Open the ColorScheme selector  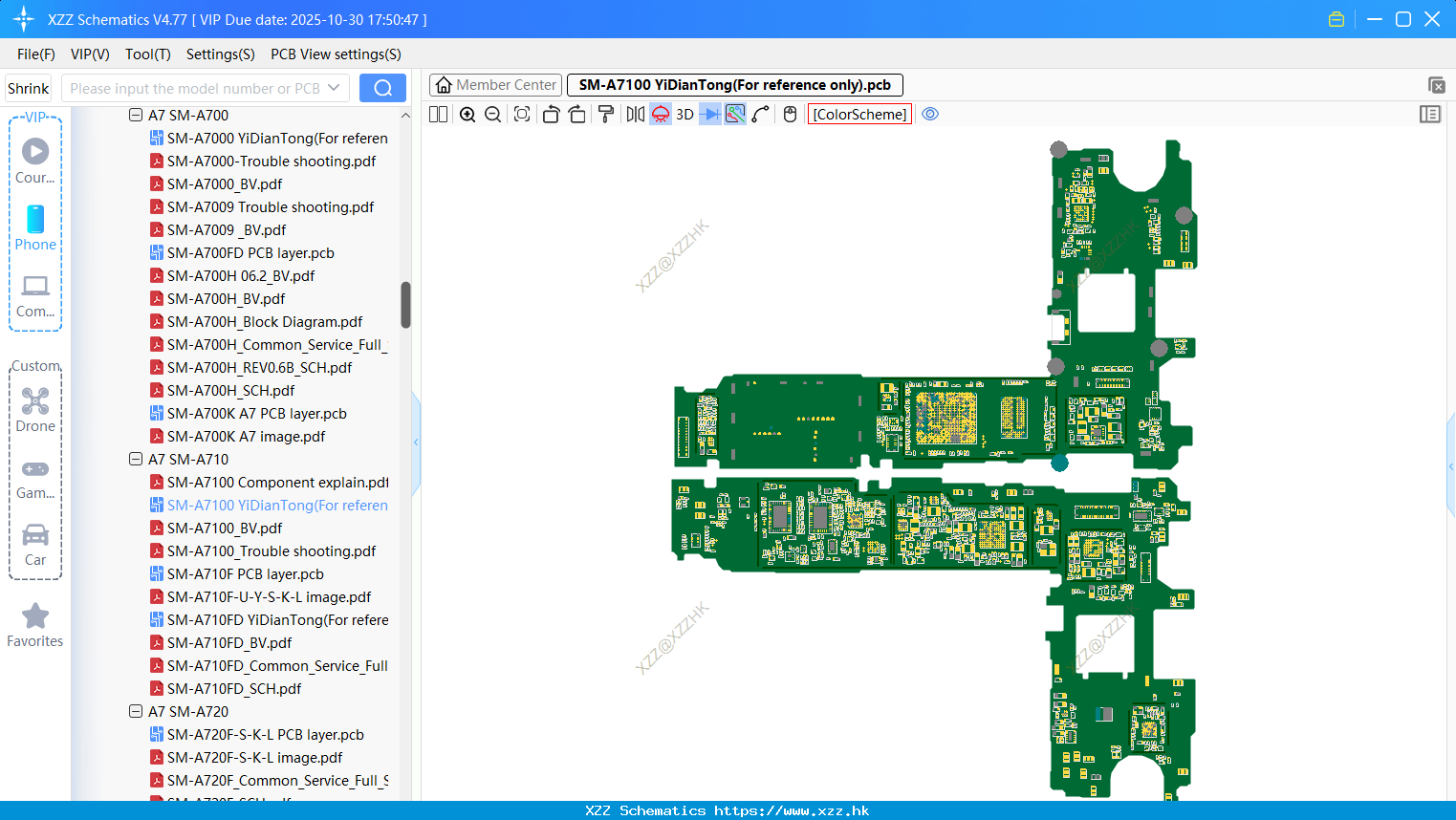tap(859, 115)
